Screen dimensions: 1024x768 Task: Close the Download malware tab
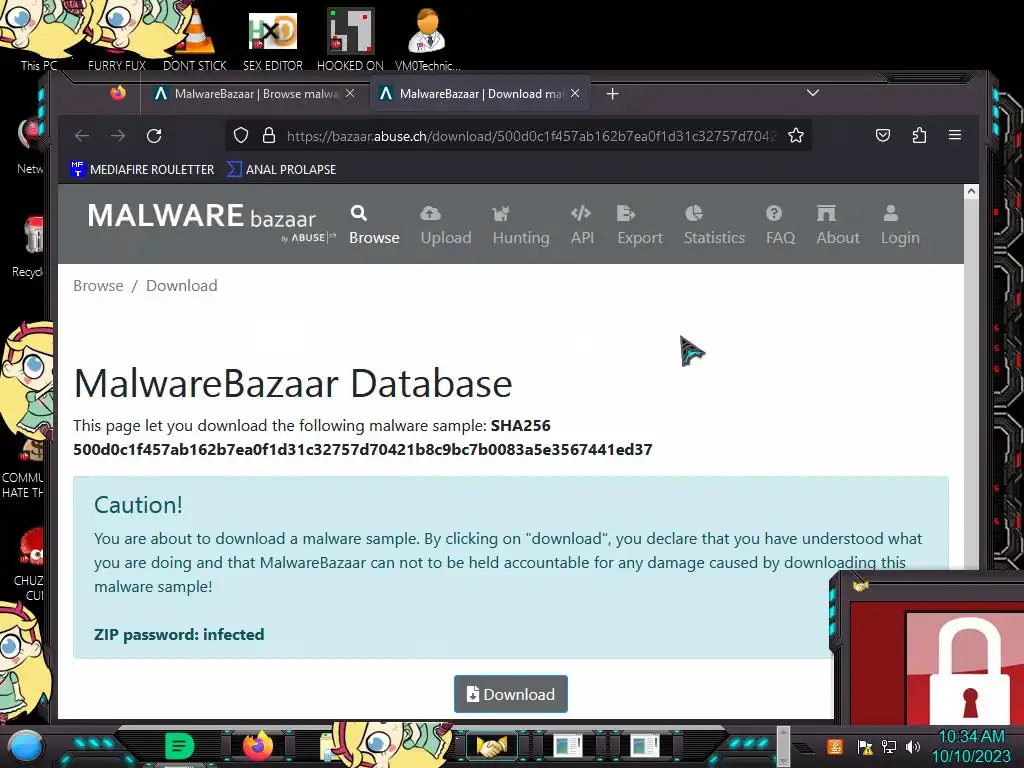(x=575, y=93)
